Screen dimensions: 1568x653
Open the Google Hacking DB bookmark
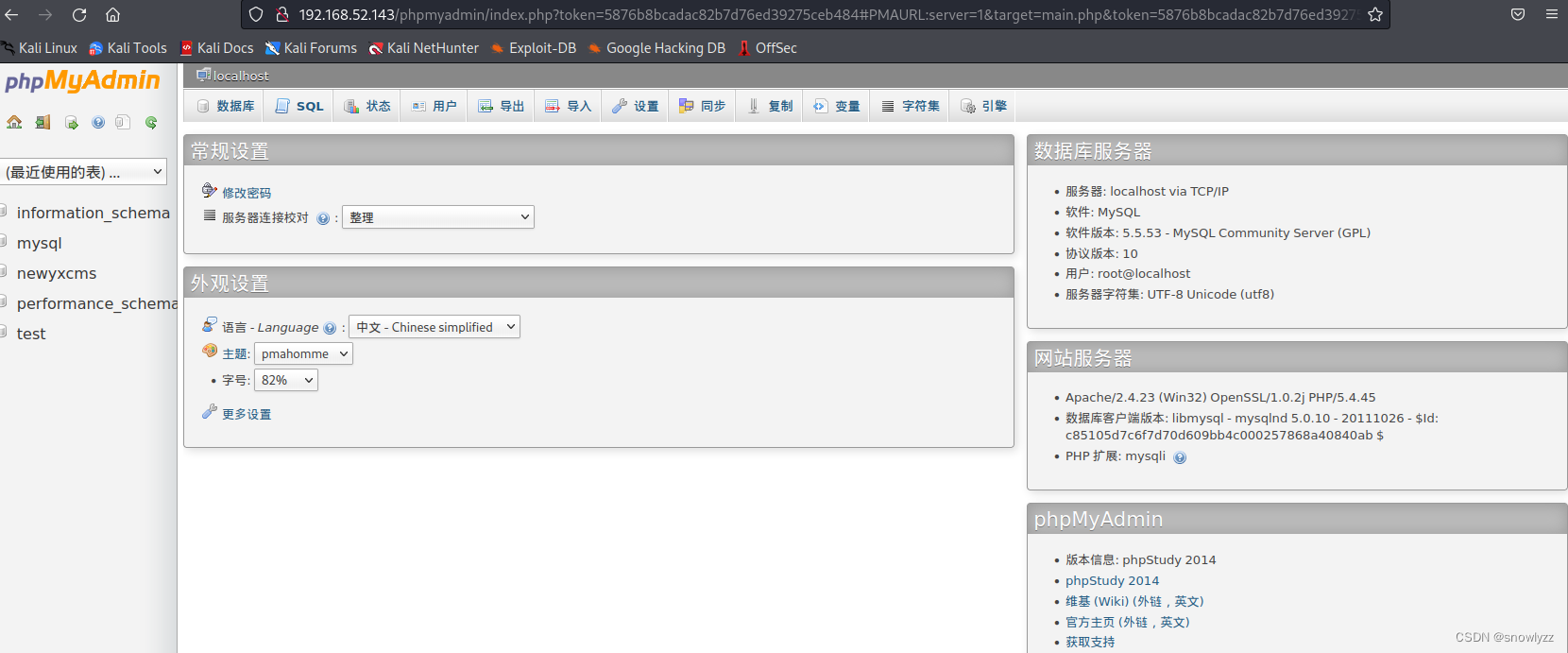(x=656, y=48)
